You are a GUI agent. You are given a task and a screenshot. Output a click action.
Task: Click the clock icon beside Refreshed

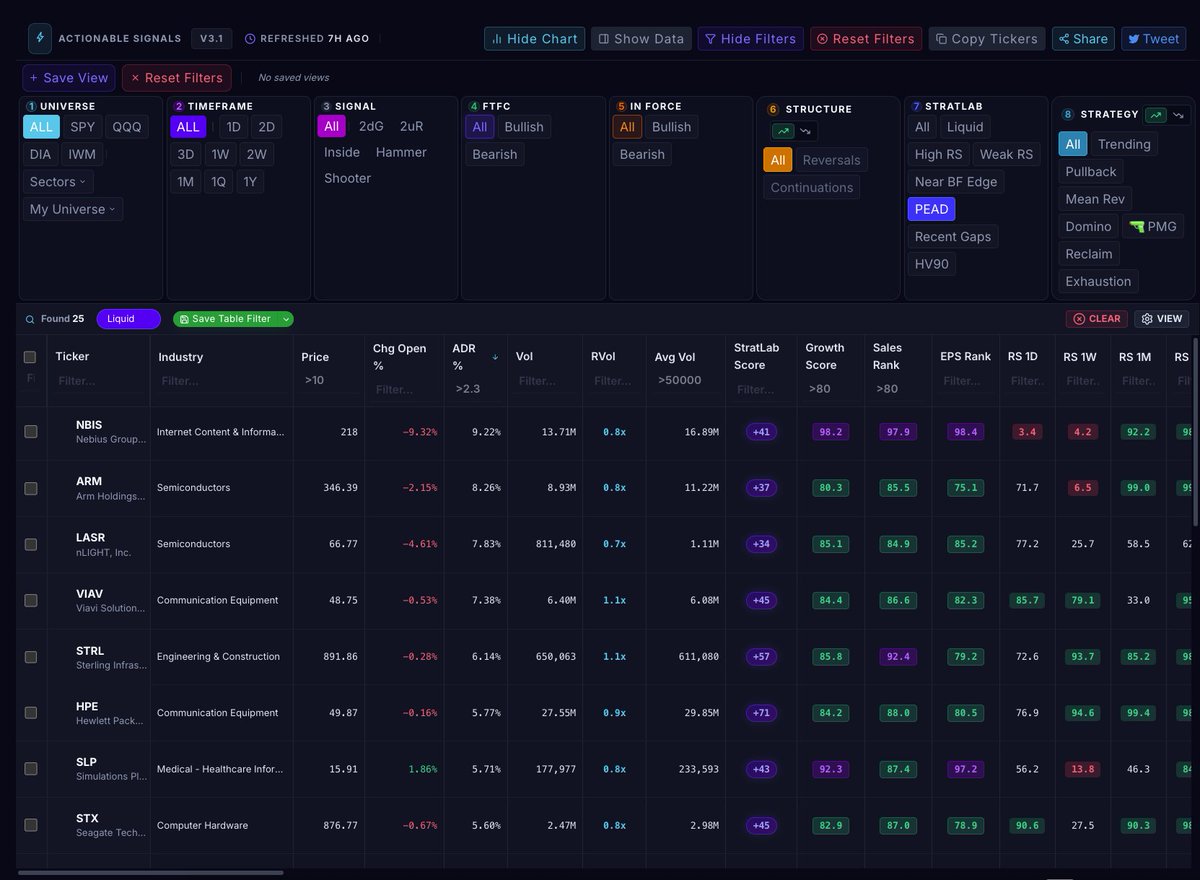point(250,39)
